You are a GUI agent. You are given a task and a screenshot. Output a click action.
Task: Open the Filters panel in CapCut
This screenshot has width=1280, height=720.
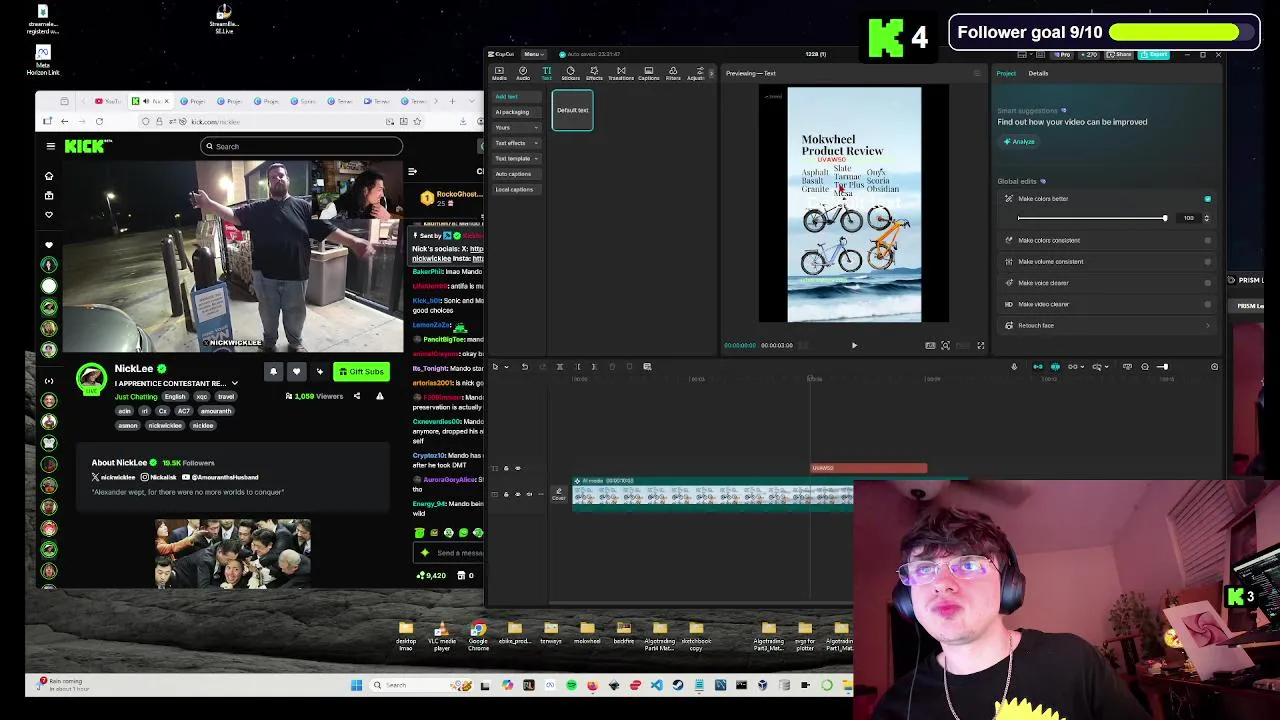pos(673,73)
